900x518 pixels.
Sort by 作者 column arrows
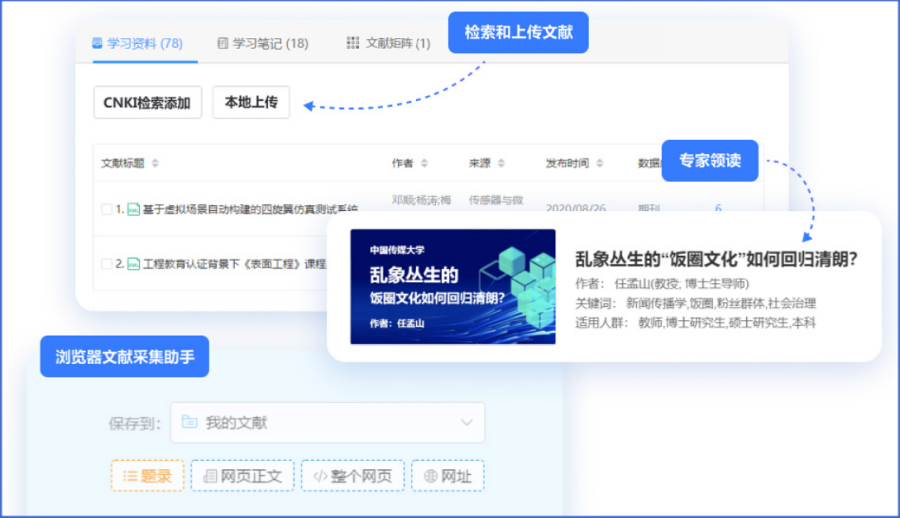(x=424, y=164)
